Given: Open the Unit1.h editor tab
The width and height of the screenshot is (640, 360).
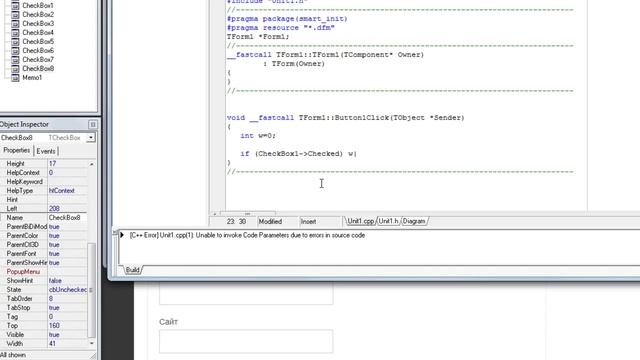Looking at the screenshot, I should (x=388, y=221).
